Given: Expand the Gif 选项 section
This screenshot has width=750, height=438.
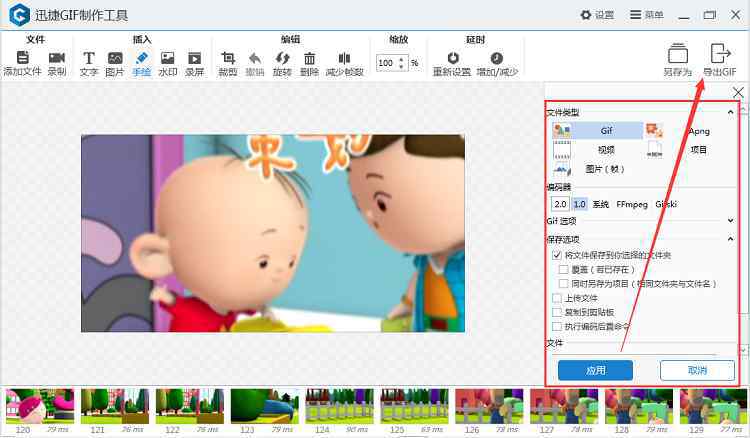Looking at the screenshot, I should point(730,220).
